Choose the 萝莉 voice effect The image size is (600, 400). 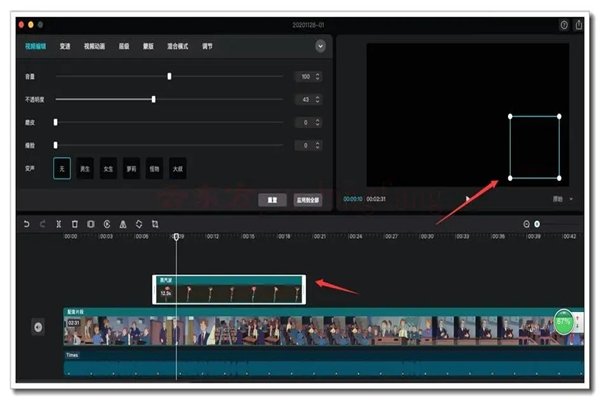(x=131, y=167)
